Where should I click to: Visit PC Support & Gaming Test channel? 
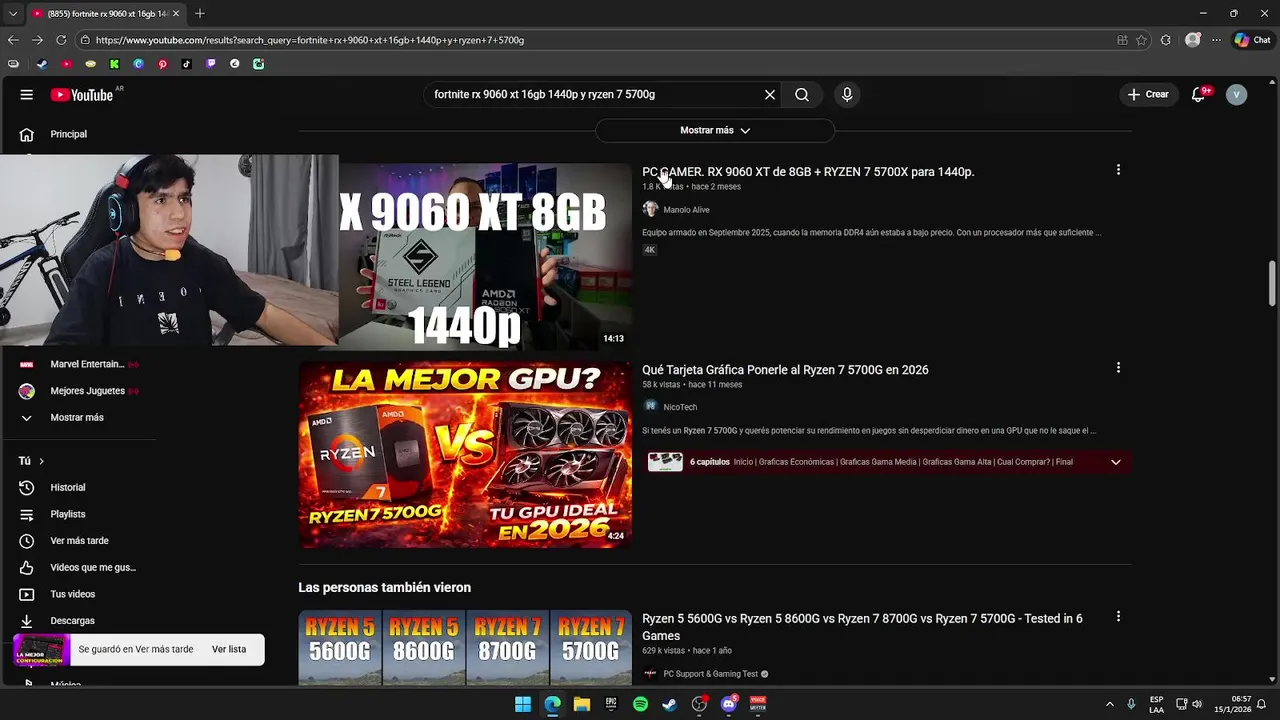click(x=710, y=674)
